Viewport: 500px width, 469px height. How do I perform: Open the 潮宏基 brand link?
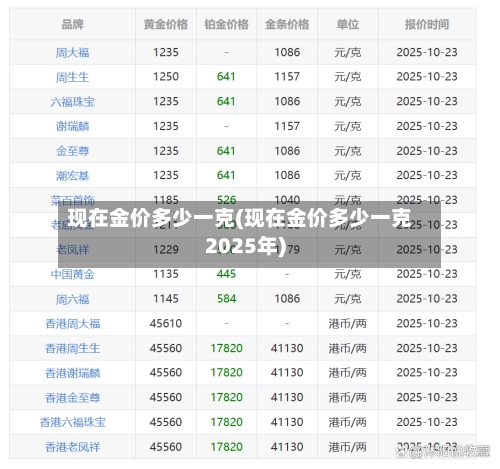pyautogui.click(x=72, y=175)
